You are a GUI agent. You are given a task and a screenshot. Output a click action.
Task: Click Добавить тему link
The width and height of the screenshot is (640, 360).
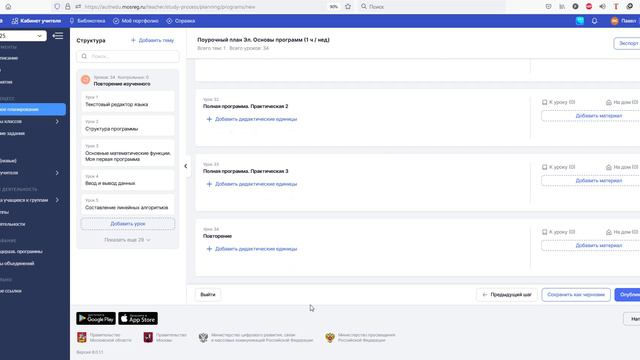point(153,40)
